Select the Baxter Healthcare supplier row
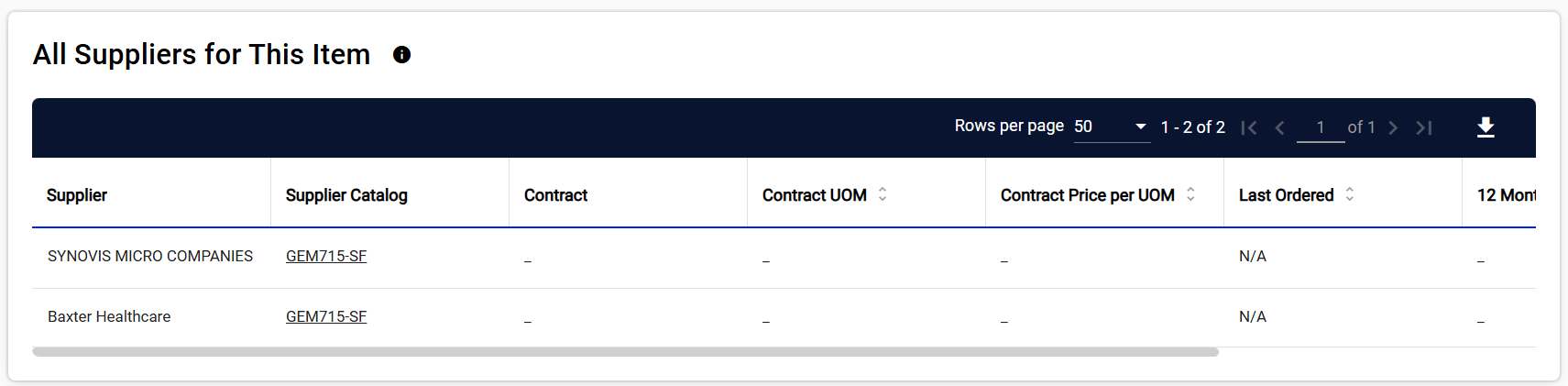The height and width of the screenshot is (386, 1568). 109,316
